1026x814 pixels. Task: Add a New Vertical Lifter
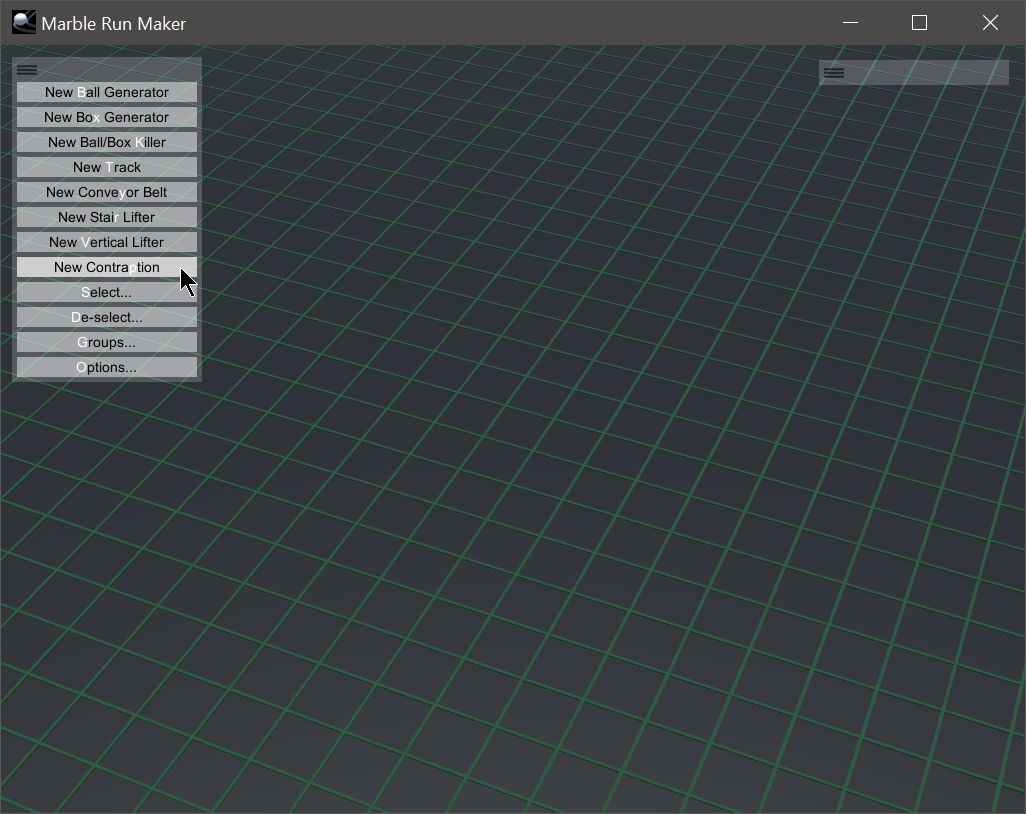coord(107,242)
